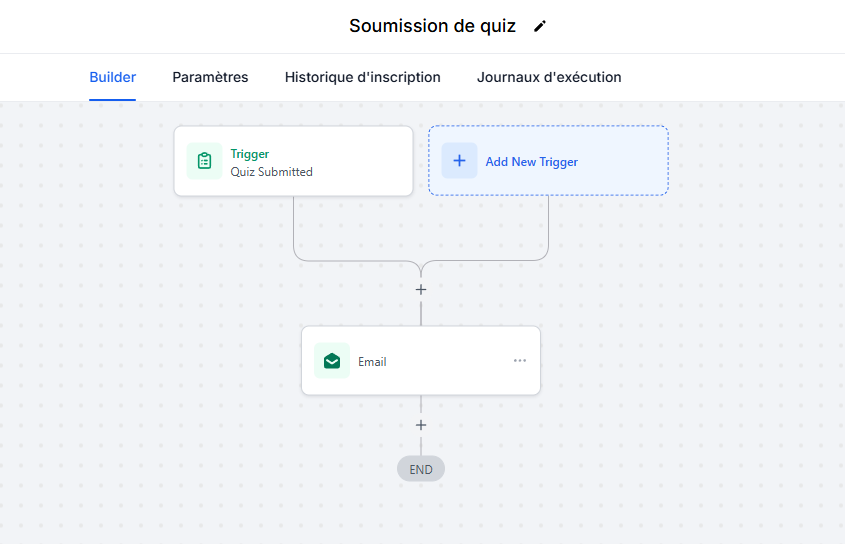Viewport: 845px width, 544px height.
Task: Click the Soumission de quiz title
Action: click(432, 26)
